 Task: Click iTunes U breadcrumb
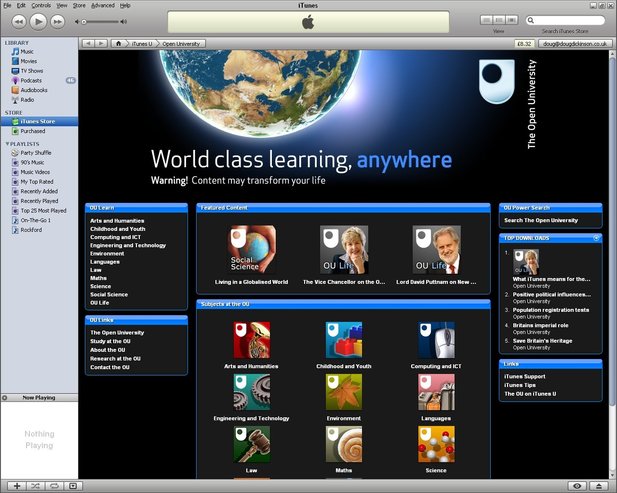pos(142,44)
